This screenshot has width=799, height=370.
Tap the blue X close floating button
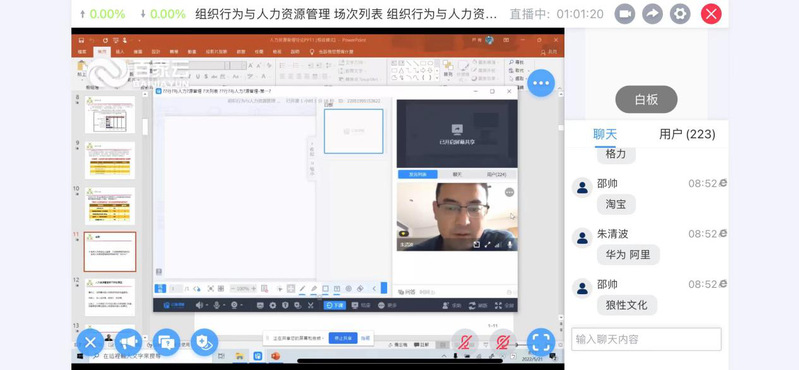pos(90,342)
